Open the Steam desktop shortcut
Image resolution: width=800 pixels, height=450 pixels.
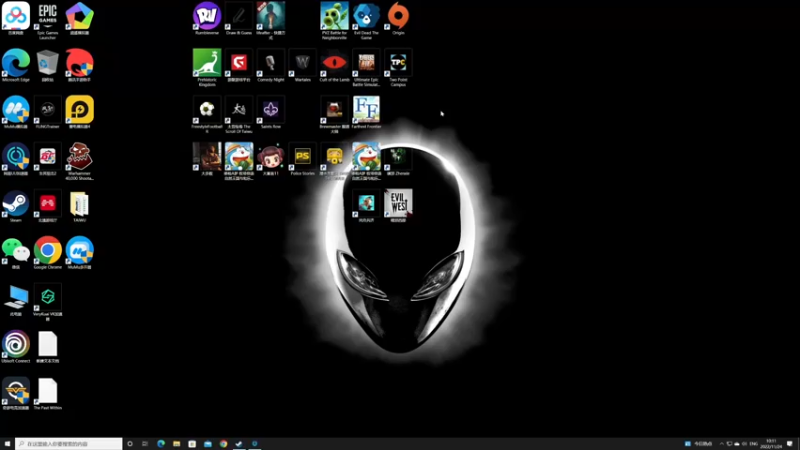pos(16,206)
